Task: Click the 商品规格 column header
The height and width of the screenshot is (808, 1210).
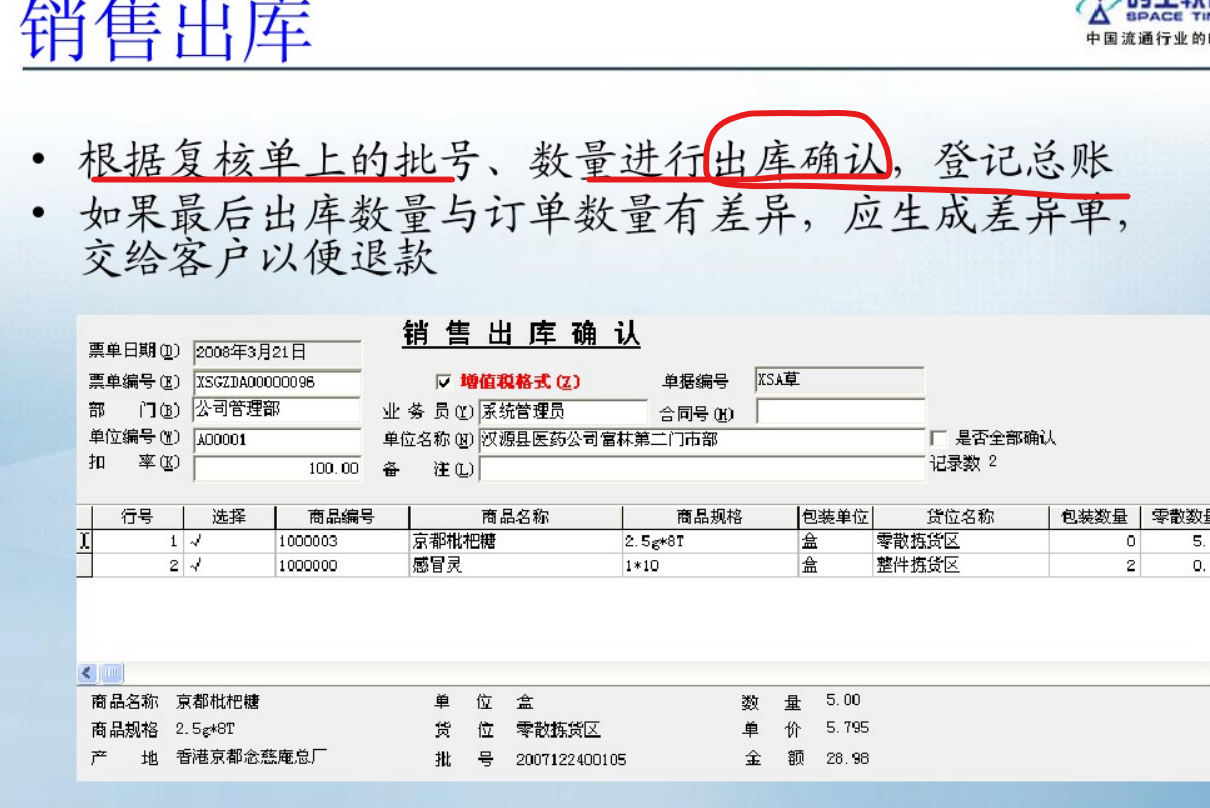Action: pyautogui.click(x=710, y=517)
